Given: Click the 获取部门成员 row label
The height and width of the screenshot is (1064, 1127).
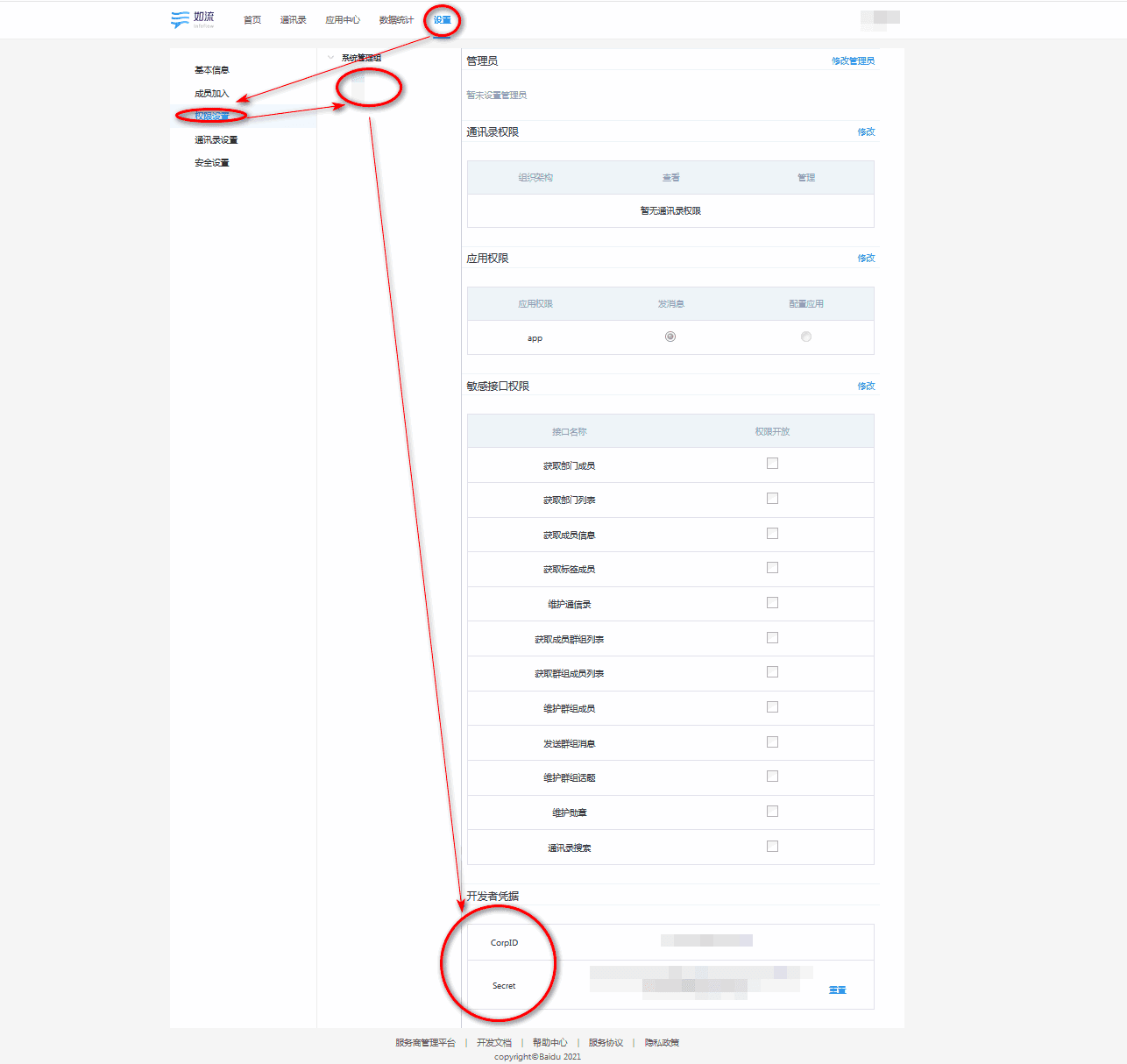Looking at the screenshot, I should click(570, 466).
